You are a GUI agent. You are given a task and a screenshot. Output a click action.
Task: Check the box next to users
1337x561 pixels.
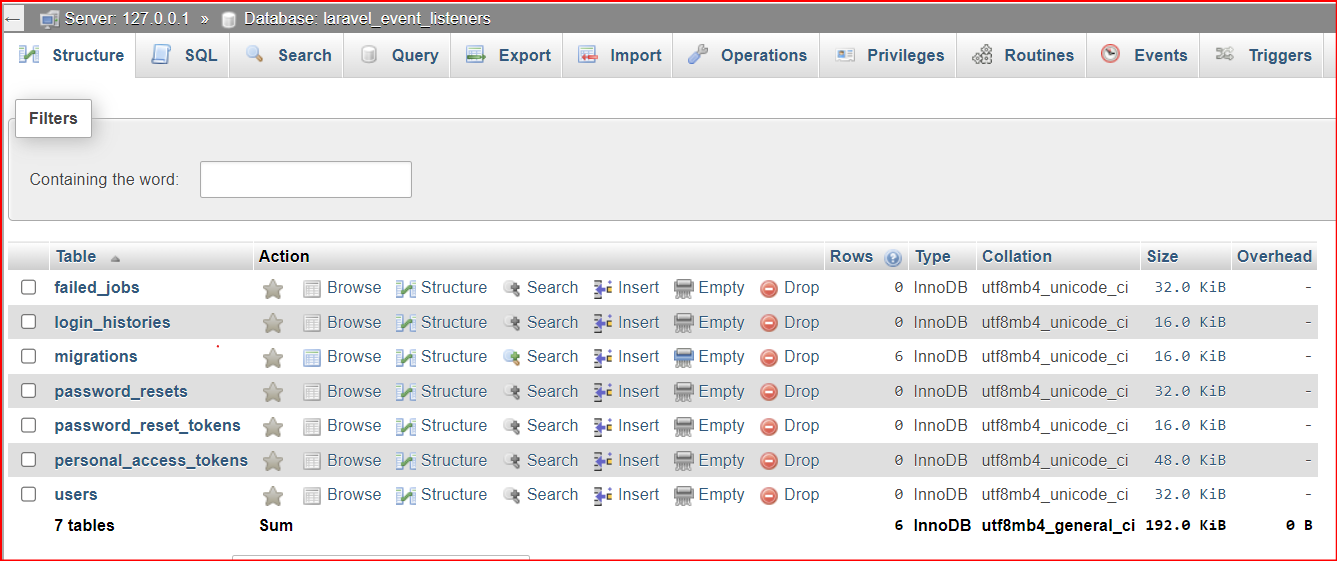click(29, 495)
